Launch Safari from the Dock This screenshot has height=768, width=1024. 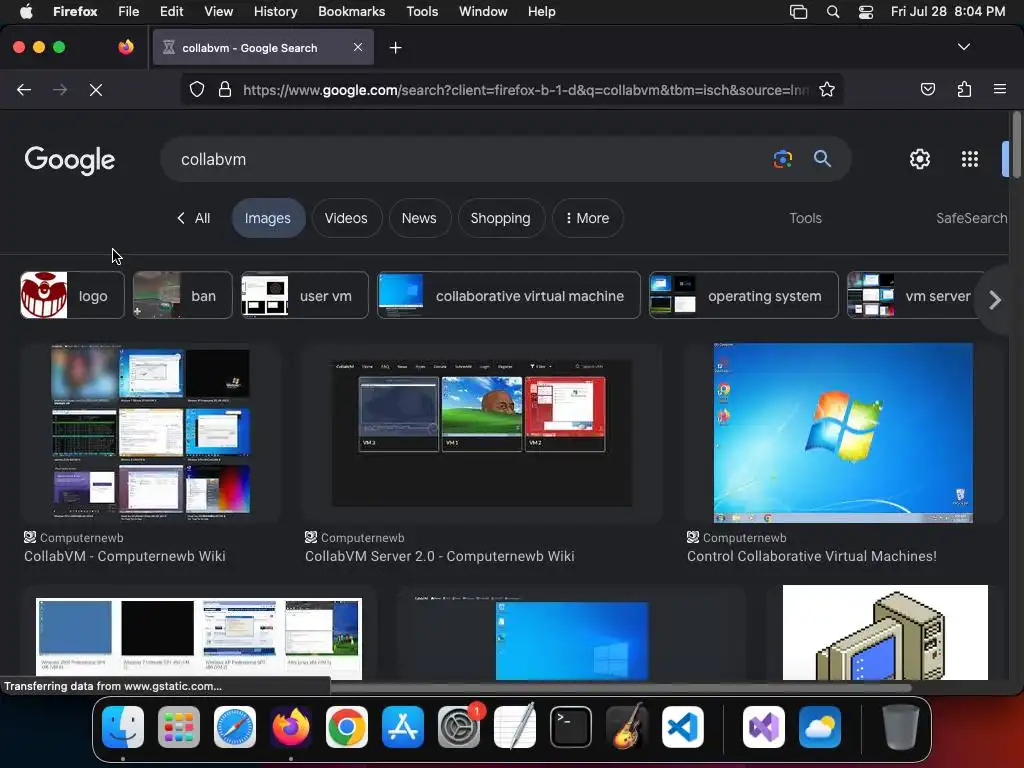tap(234, 727)
